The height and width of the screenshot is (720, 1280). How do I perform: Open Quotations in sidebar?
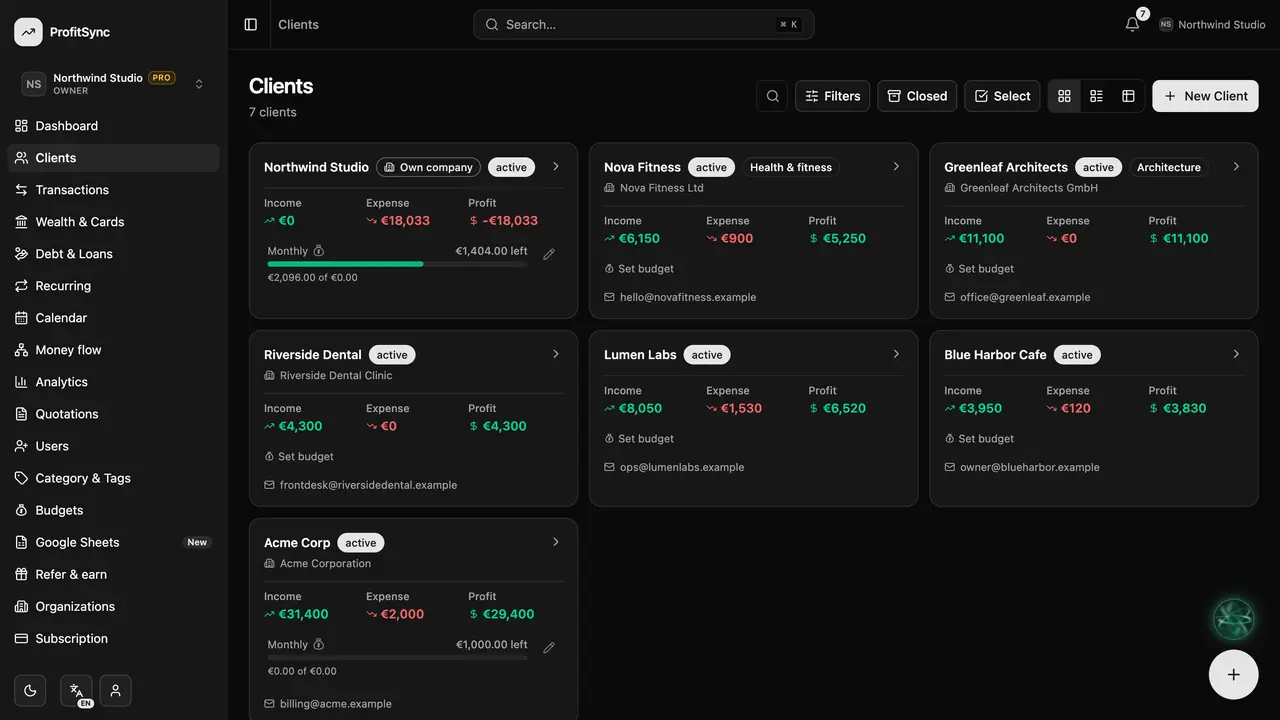[114, 414]
